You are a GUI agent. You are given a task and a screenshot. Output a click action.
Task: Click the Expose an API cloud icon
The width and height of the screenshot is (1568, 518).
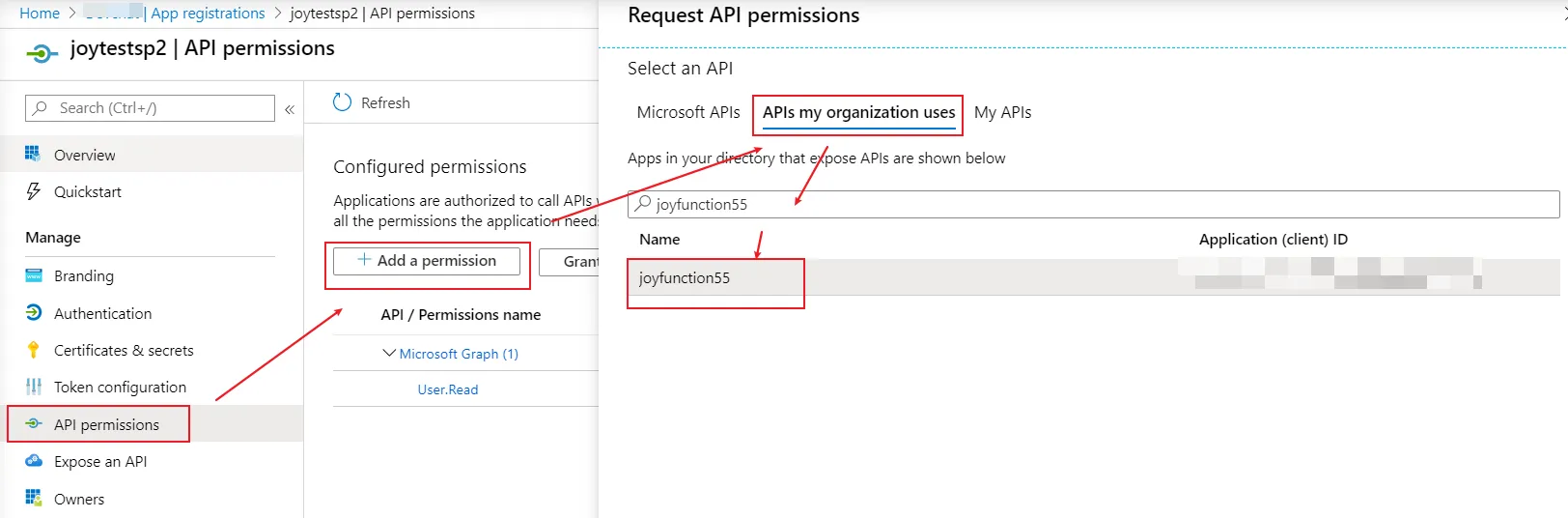click(33, 461)
